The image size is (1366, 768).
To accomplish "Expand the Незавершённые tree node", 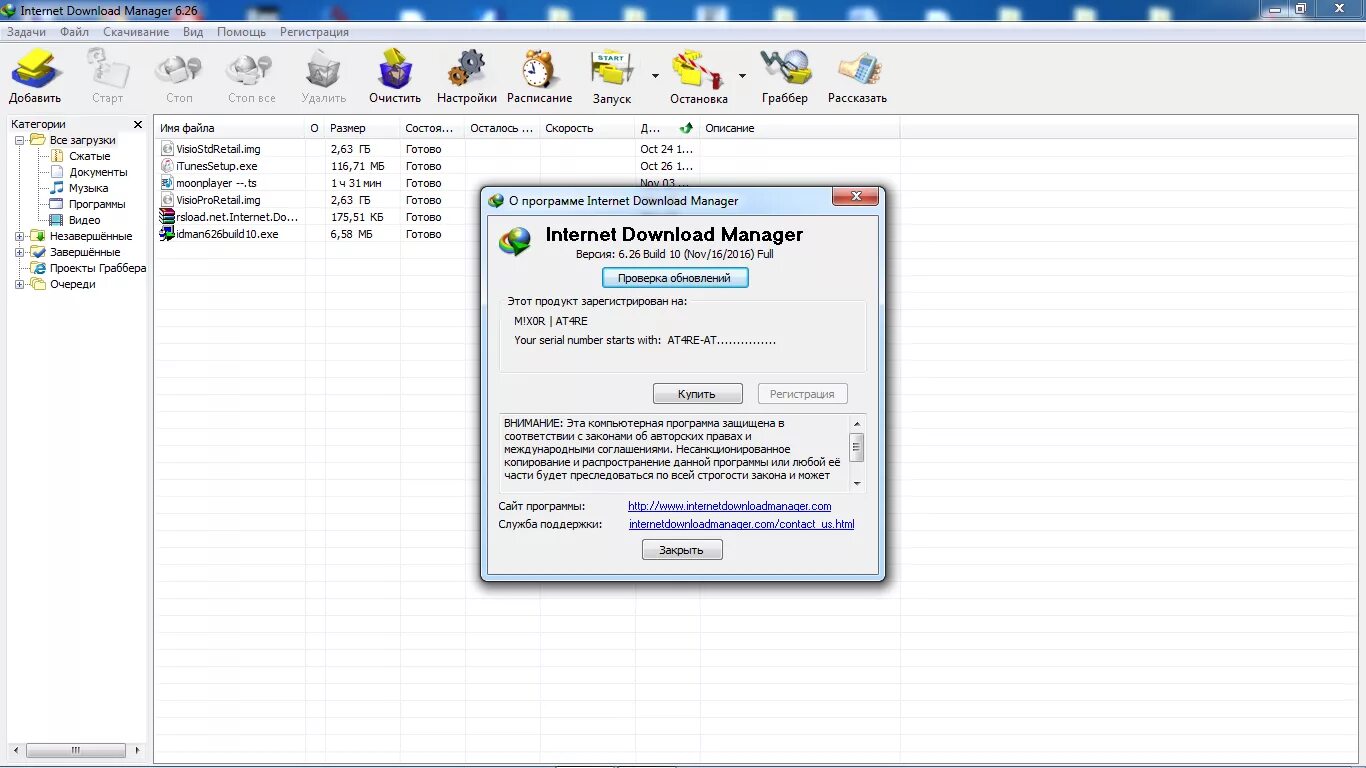I will click(19, 237).
